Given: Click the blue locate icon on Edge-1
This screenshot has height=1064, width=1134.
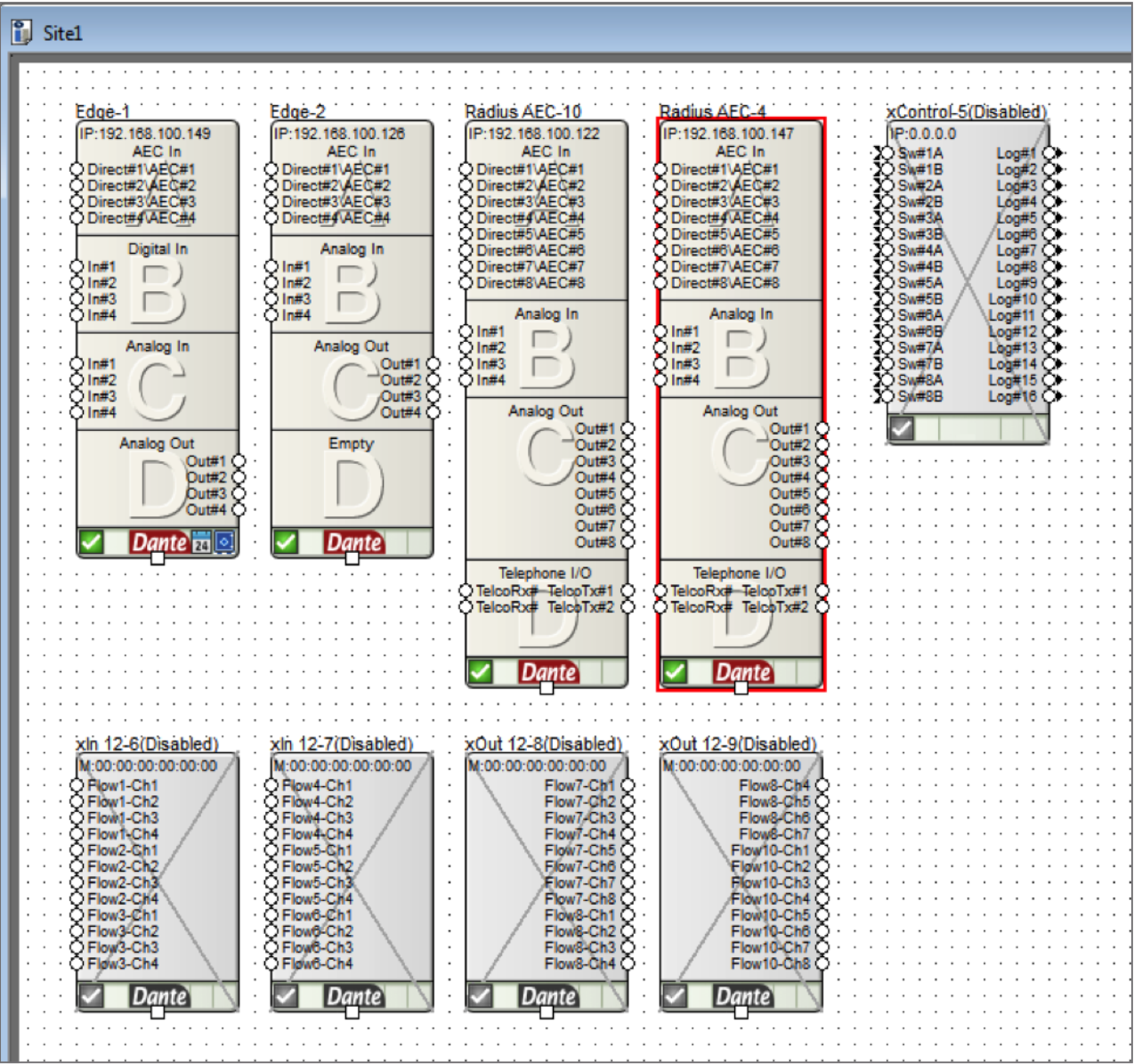Looking at the screenshot, I should click(x=224, y=542).
